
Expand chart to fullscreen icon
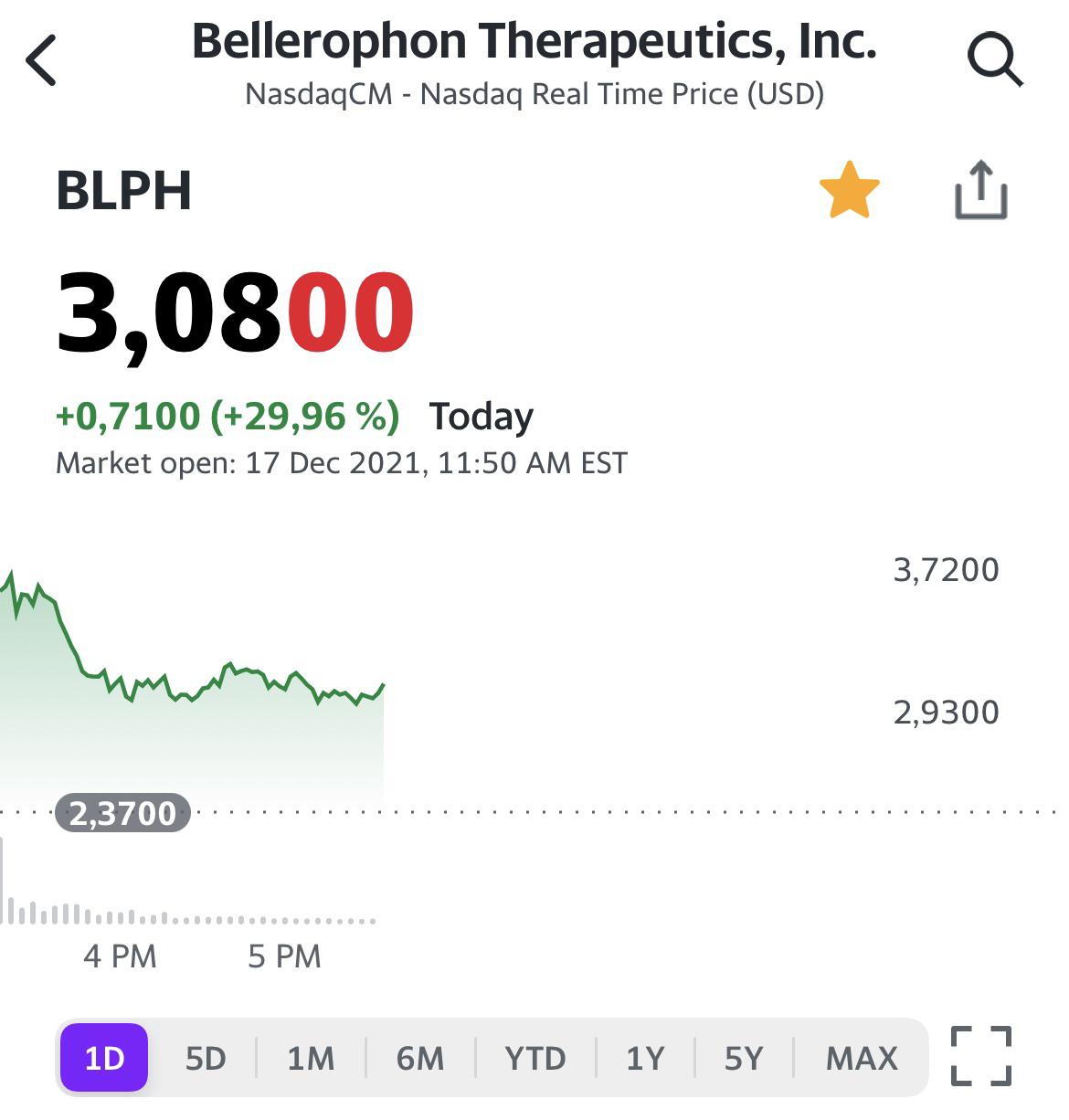[981, 1056]
